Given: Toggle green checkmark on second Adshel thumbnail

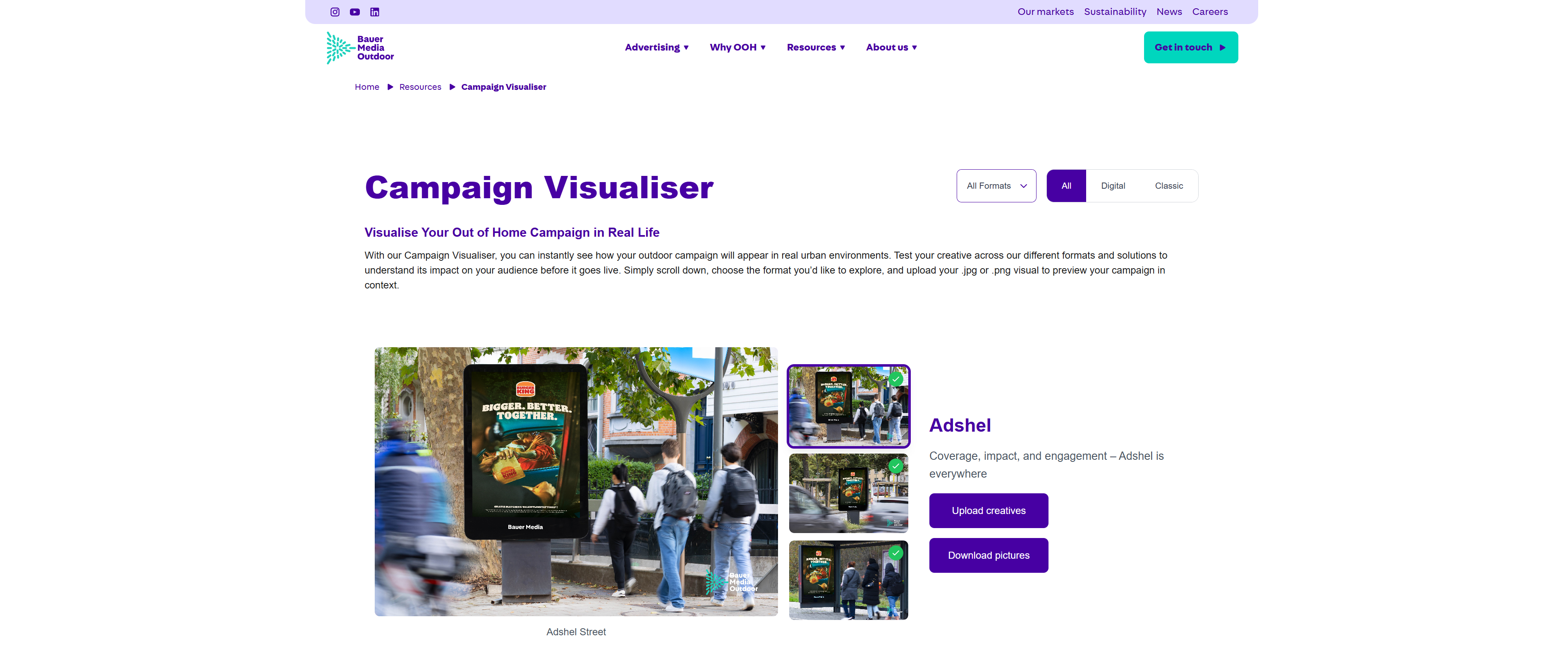Looking at the screenshot, I should tap(895, 466).
